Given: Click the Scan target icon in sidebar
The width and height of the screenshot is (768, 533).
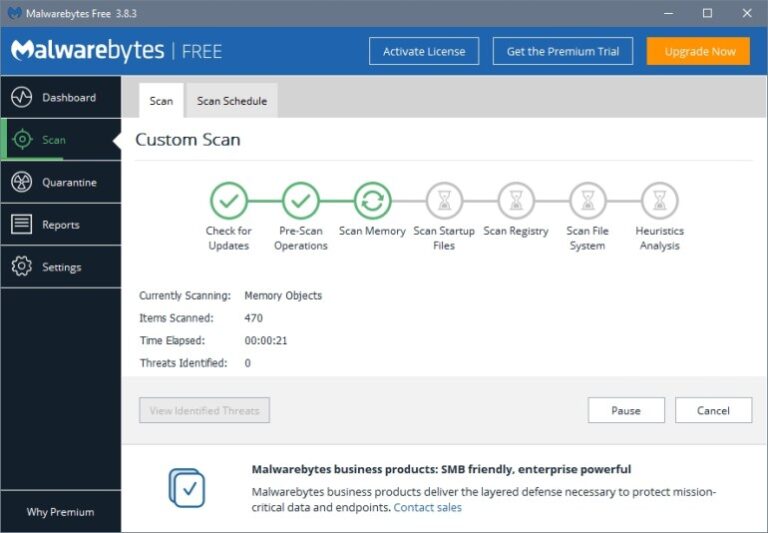Looking at the screenshot, I should [x=22, y=140].
